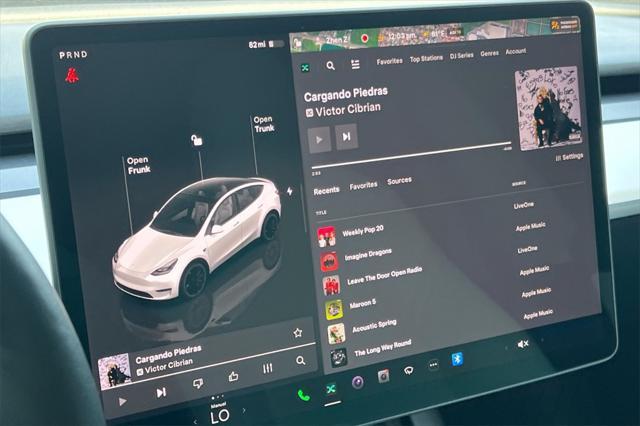Tap the PRND gear indicator
Viewport: 640px width, 426px height.
pyautogui.click(x=73, y=55)
